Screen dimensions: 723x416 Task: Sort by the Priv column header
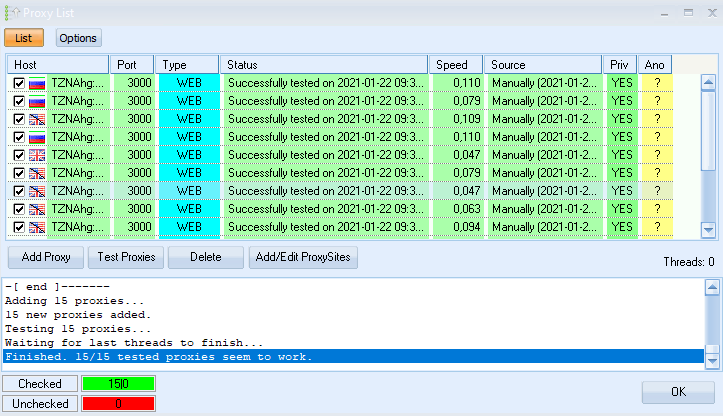point(620,65)
